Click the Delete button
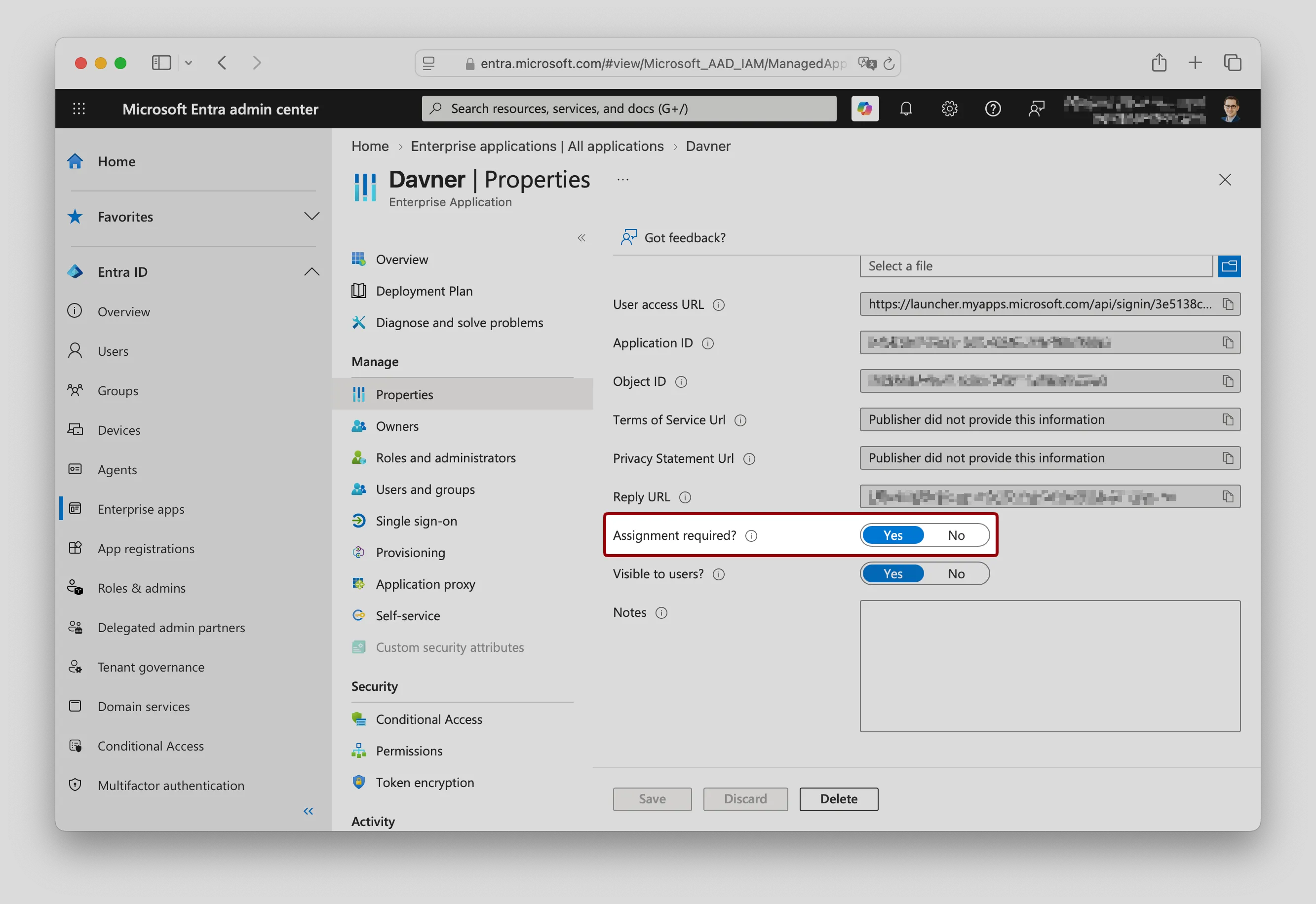This screenshot has width=1316, height=904. click(839, 798)
